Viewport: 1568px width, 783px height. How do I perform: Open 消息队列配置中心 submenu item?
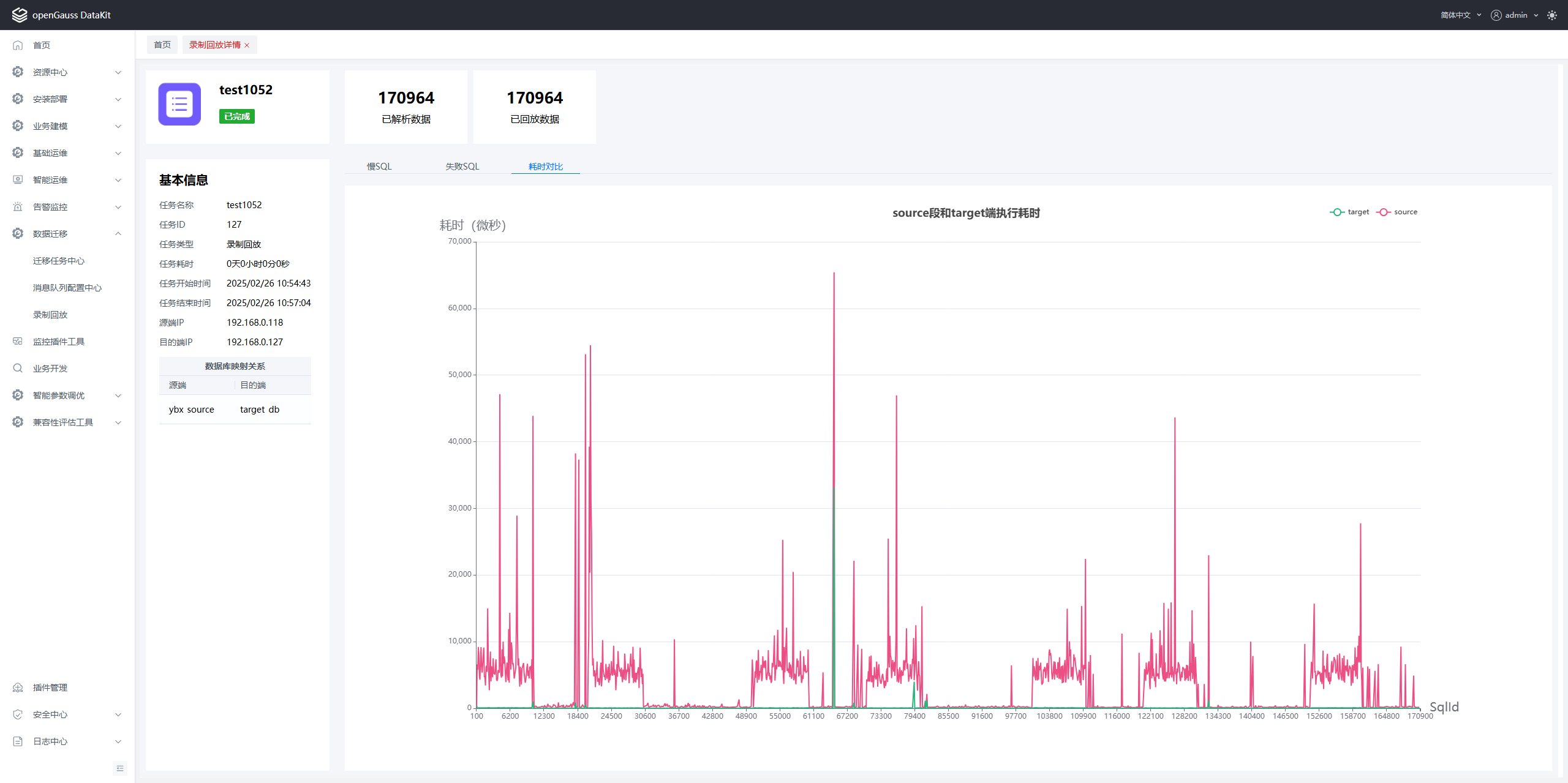[67, 288]
